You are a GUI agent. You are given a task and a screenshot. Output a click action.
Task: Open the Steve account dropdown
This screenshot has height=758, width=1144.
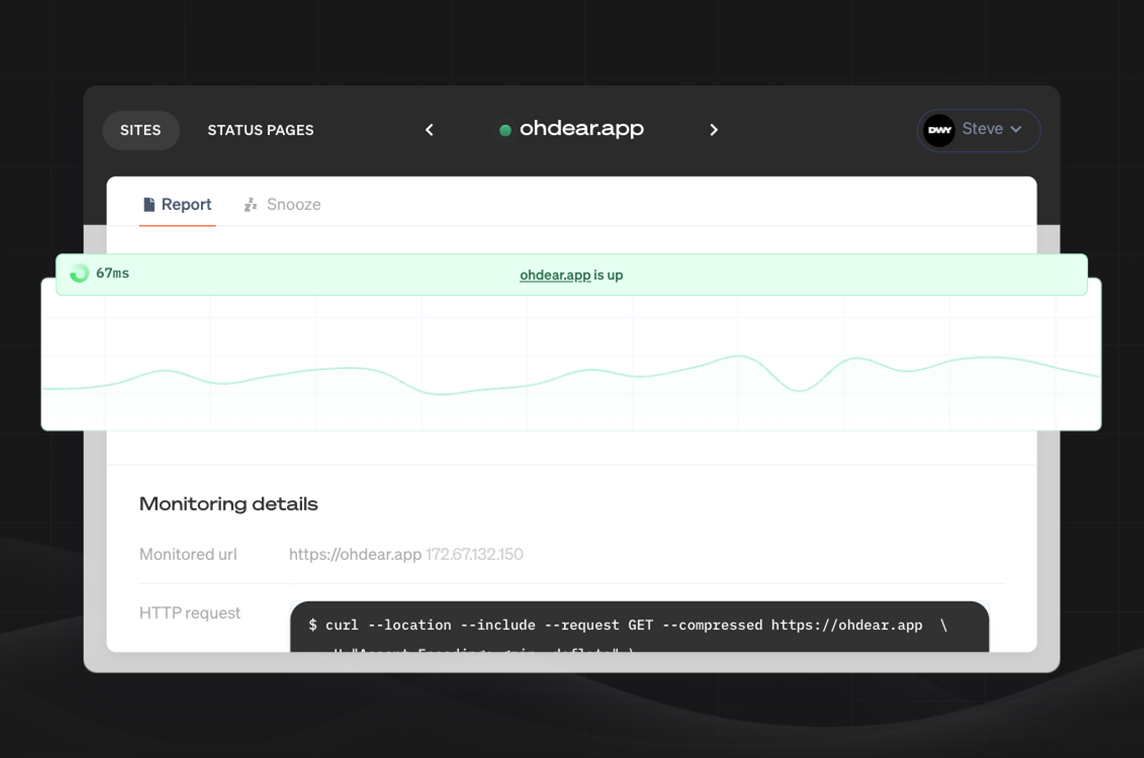978,131
